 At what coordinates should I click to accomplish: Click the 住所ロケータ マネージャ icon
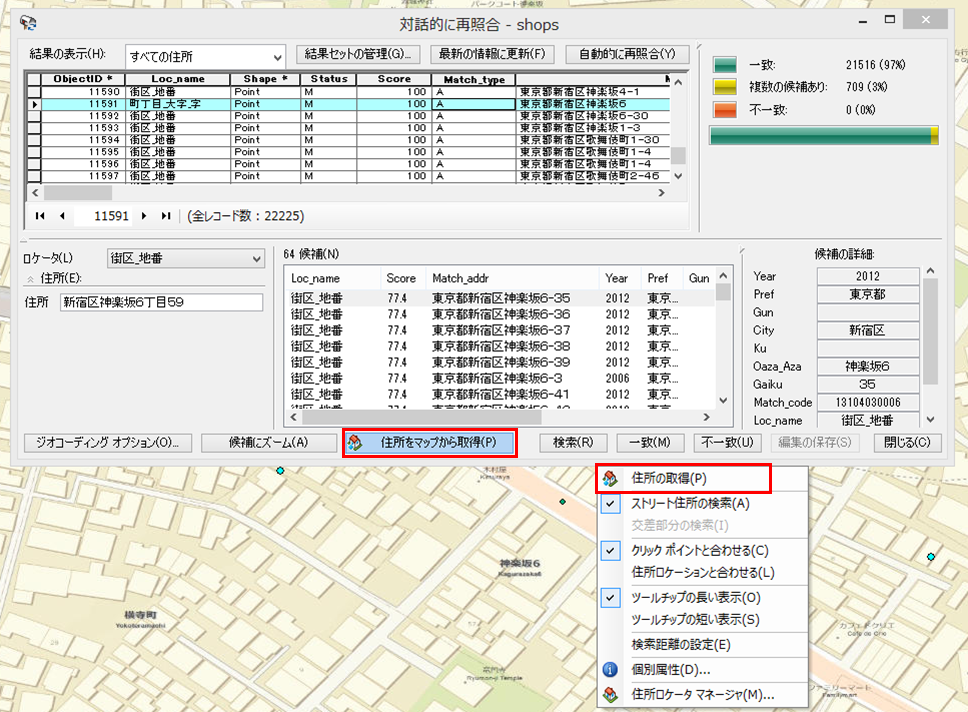coord(610,694)
